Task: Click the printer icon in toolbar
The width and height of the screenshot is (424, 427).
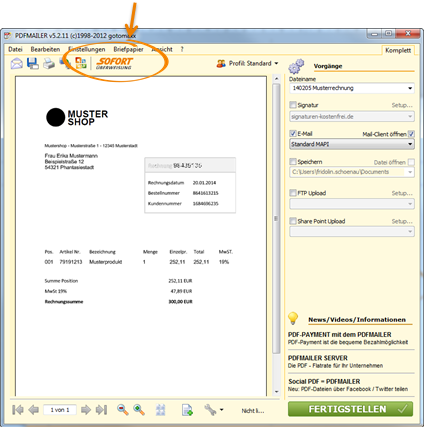Action: 49,63
